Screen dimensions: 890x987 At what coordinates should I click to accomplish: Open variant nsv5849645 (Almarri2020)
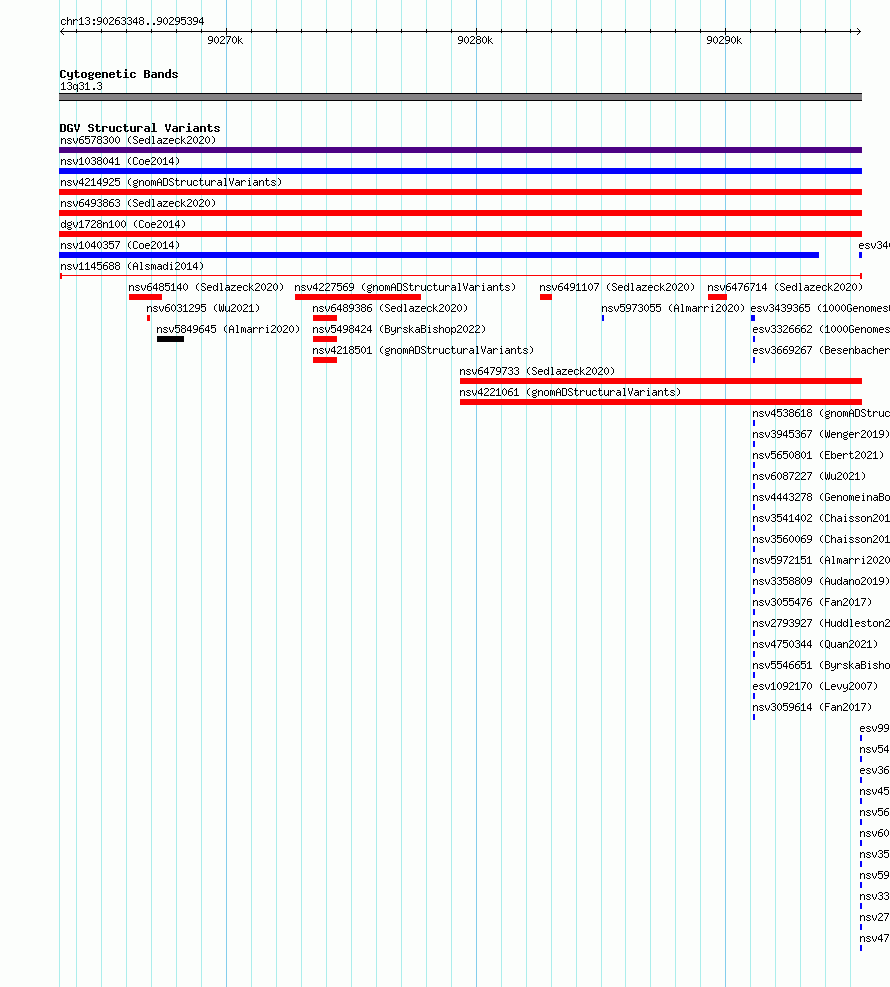228,329
